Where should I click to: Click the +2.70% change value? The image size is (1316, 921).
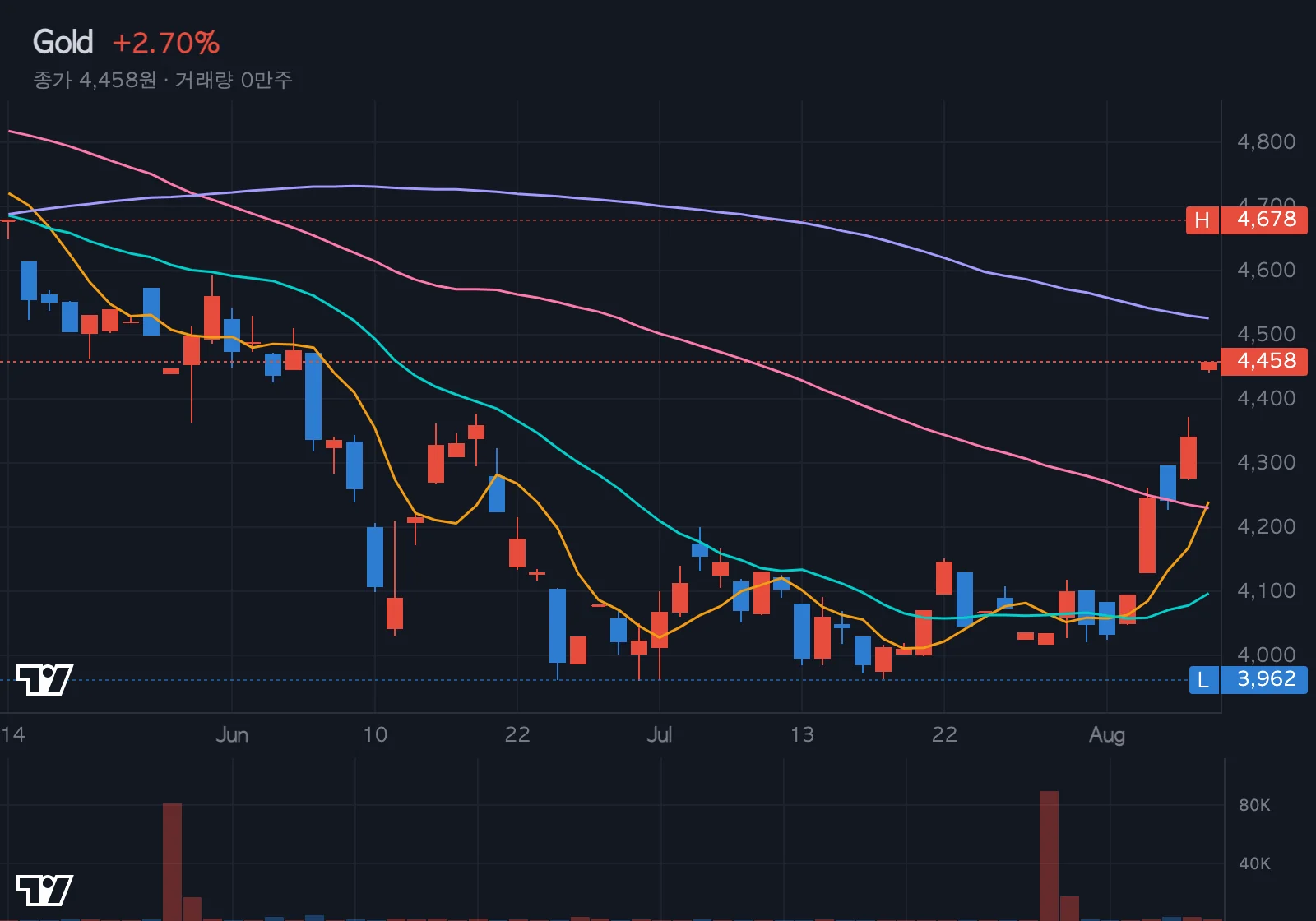(166, 43)
